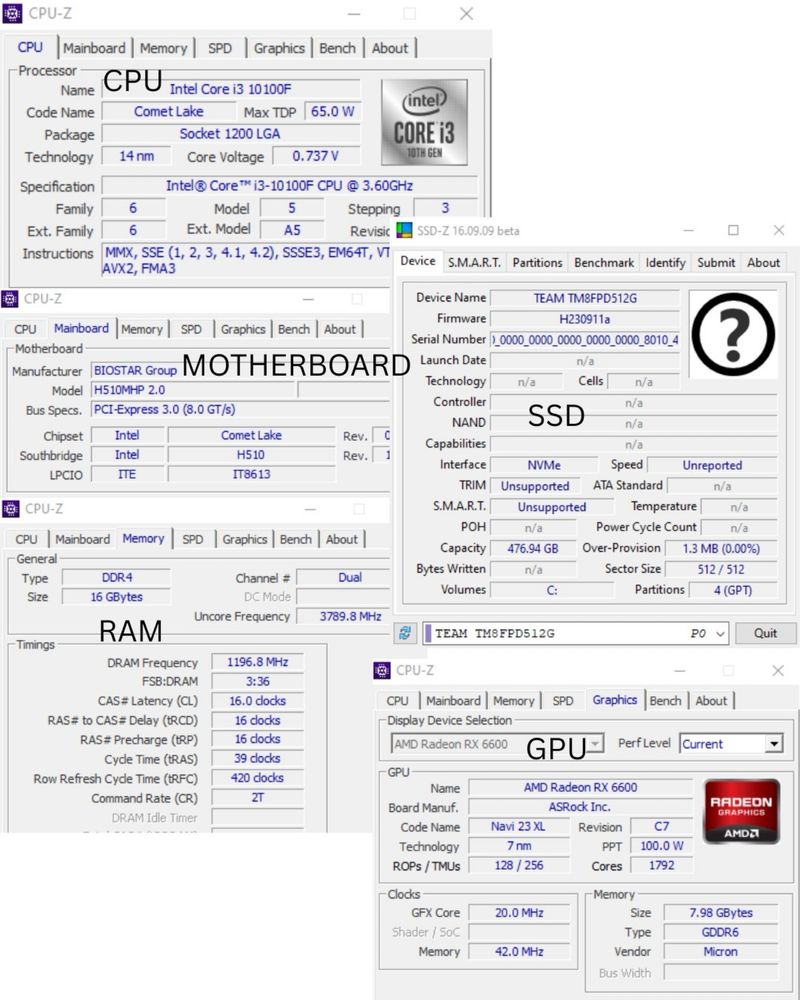Viewport: 800px width, 1000px height.
Task: Click the CPU-Z app icon in the Mainboard window title bar
Action: (x=10, y=298)
